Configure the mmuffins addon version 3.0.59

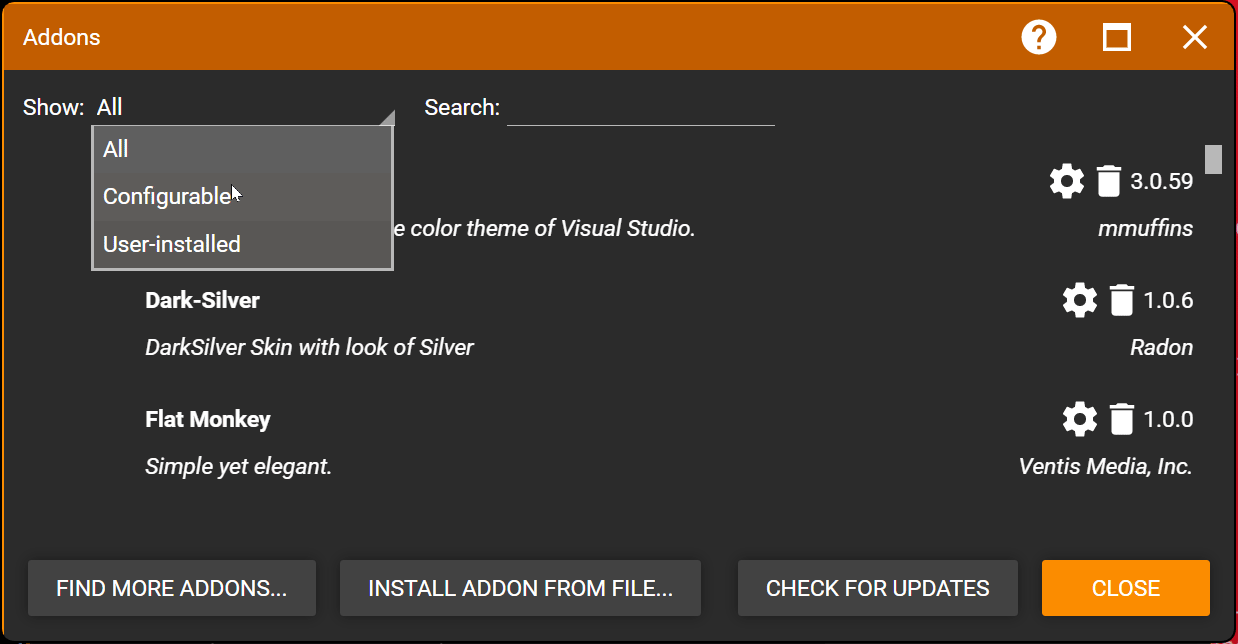(x=1066, y=181)
